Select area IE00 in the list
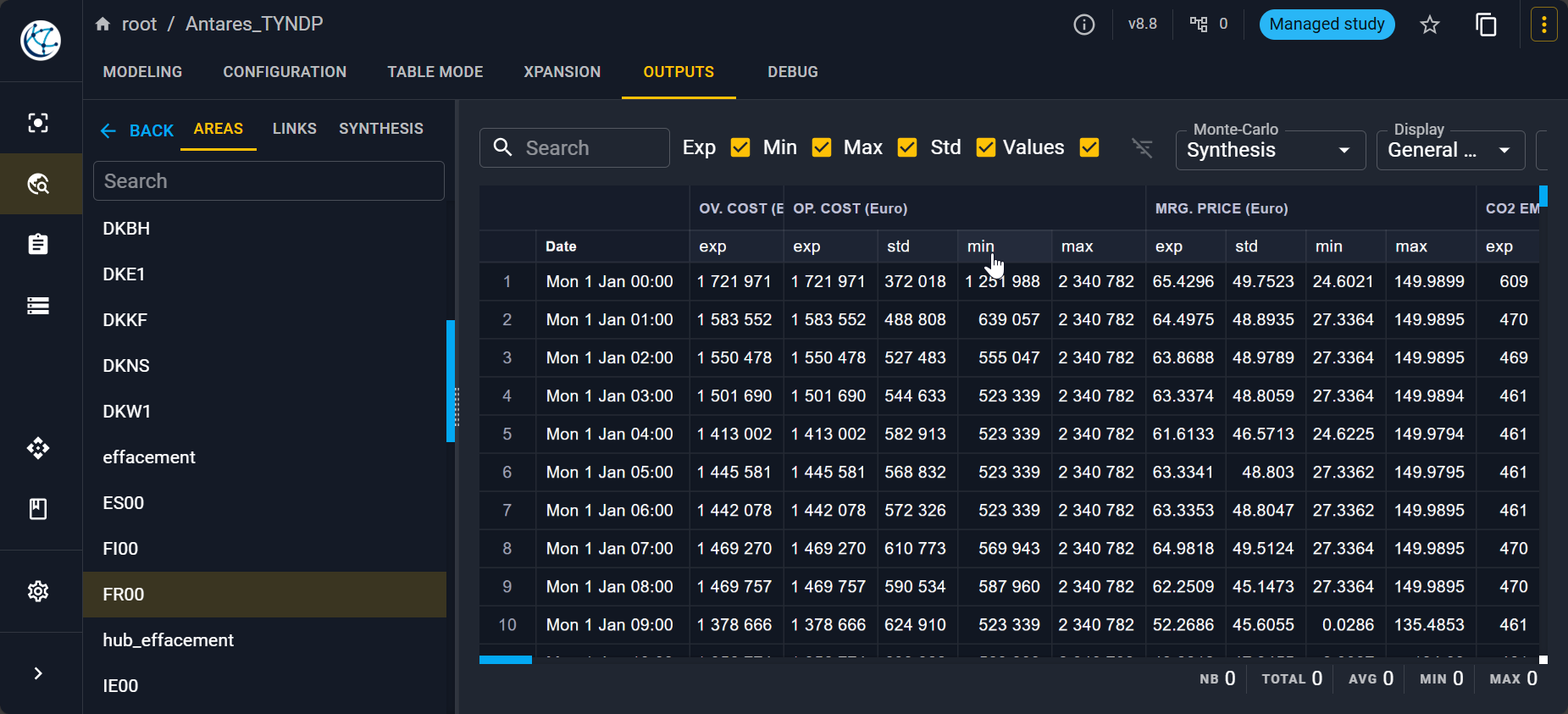Viewport: 1568px width, 714px height. click(x=264, y=686)
